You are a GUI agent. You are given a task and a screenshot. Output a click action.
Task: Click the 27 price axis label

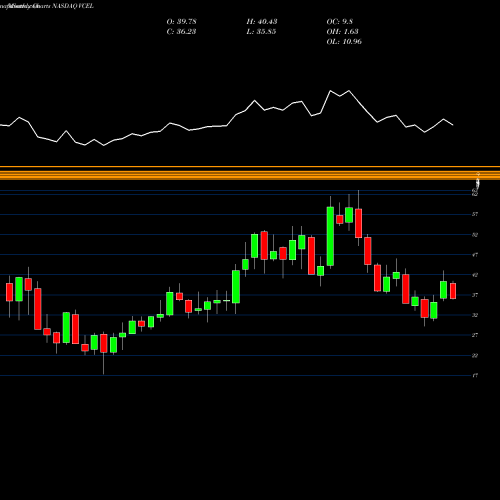point(475,335)
